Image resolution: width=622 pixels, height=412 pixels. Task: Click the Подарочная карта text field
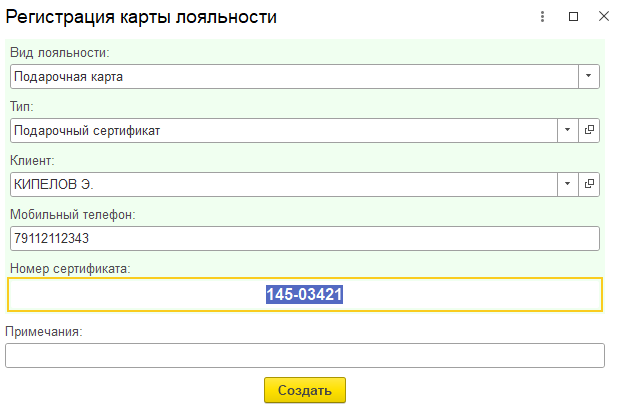[290, 76]
